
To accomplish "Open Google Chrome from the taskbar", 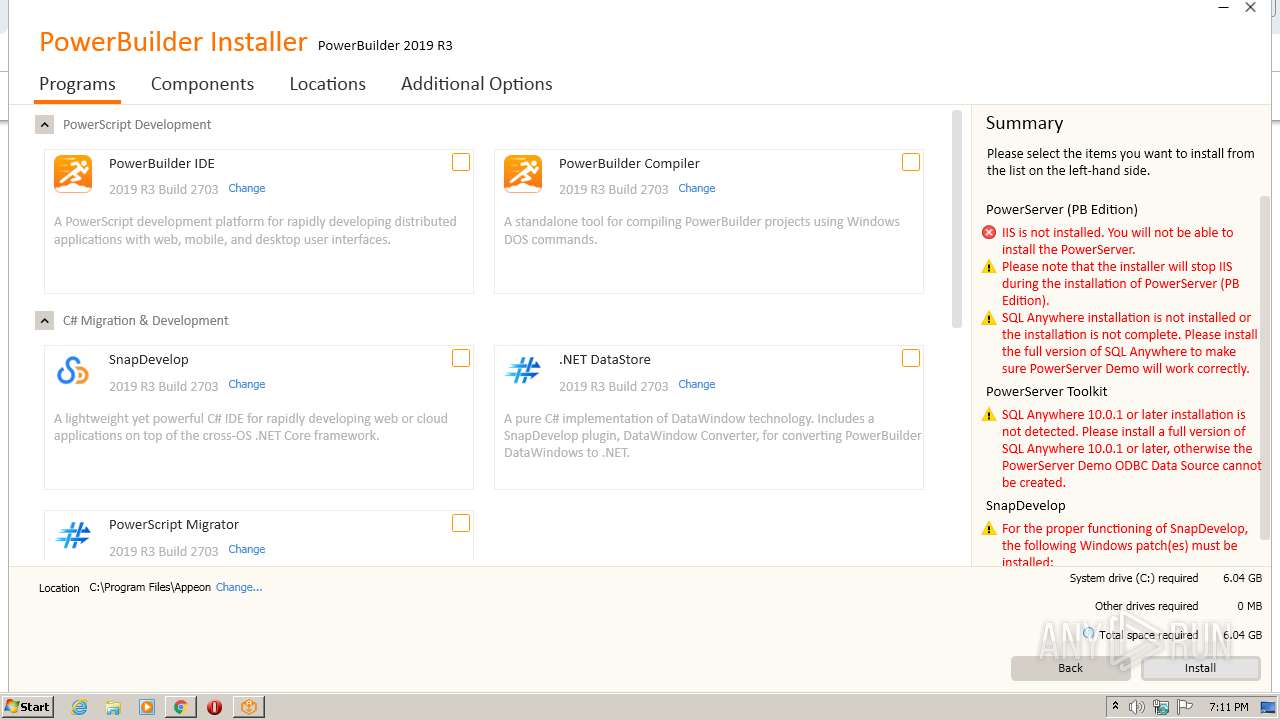I will click(181, 707).
